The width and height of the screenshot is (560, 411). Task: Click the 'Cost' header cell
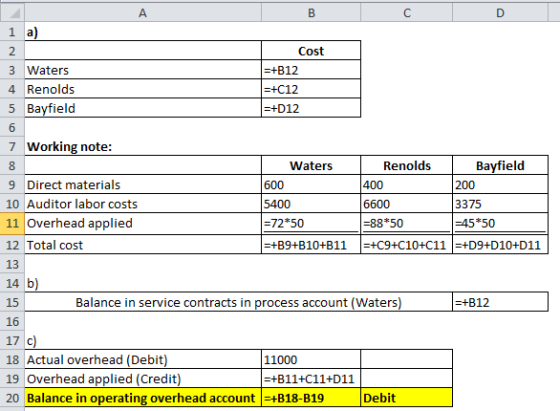(311, 51)
